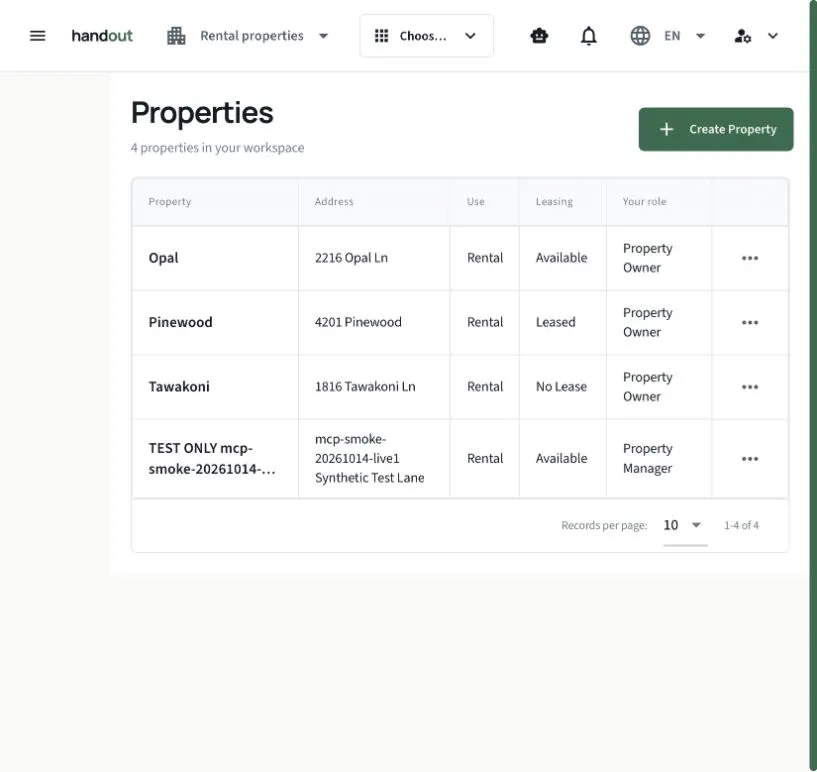Expand the EN language dropdown arrow
Screen dimensions: 817x772
701,36
